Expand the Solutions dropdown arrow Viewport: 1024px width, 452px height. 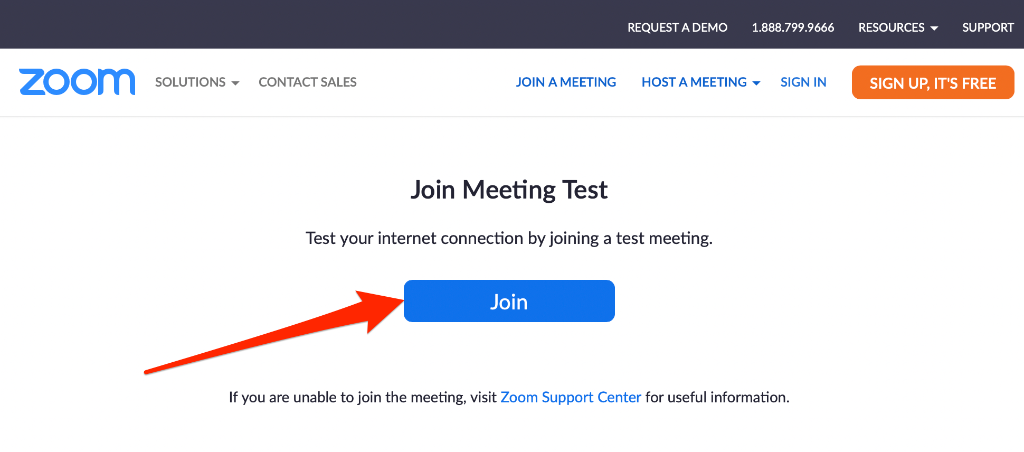tap(235, 83)
